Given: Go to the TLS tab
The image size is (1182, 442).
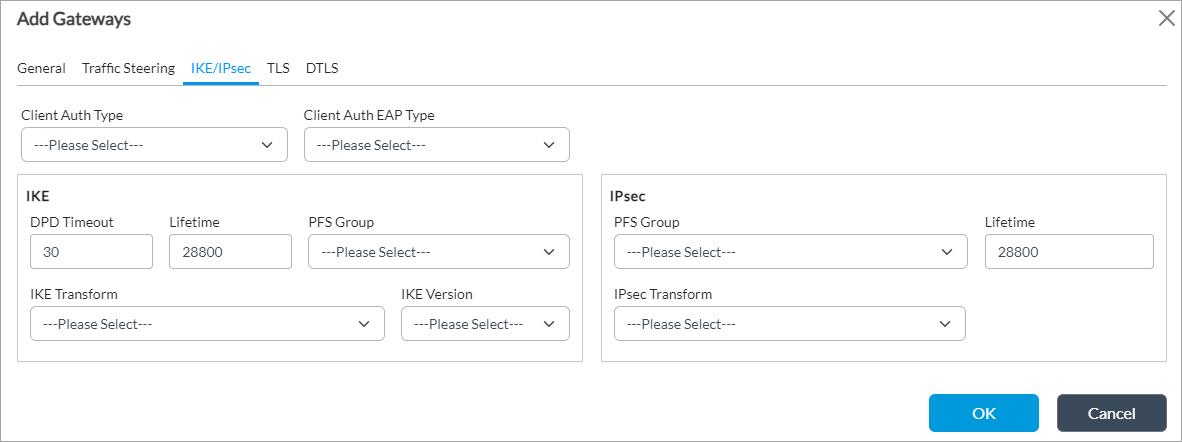Looking at the screenshot, I should [278, 68].
